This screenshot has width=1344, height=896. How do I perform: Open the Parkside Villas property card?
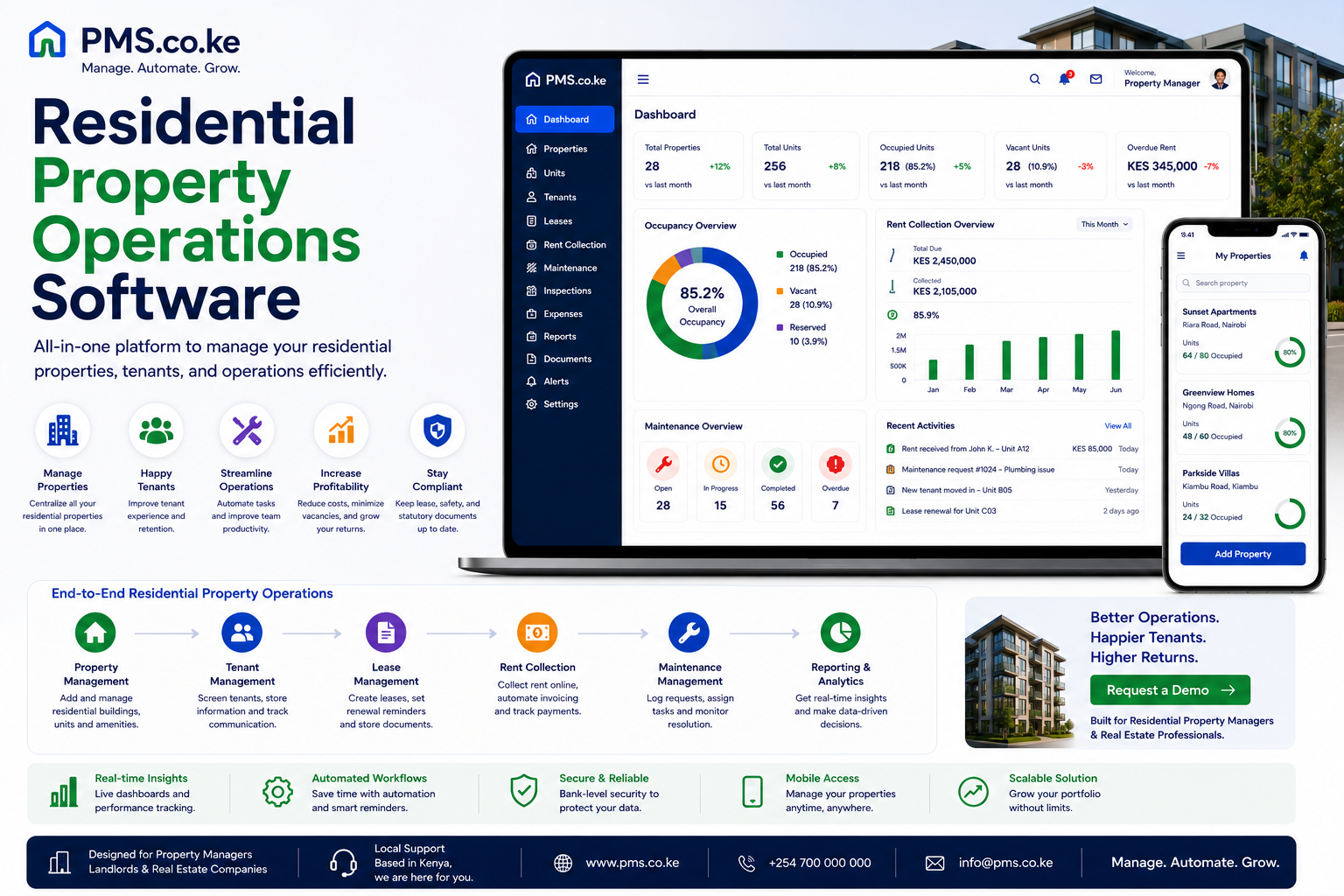[1242, 499]
